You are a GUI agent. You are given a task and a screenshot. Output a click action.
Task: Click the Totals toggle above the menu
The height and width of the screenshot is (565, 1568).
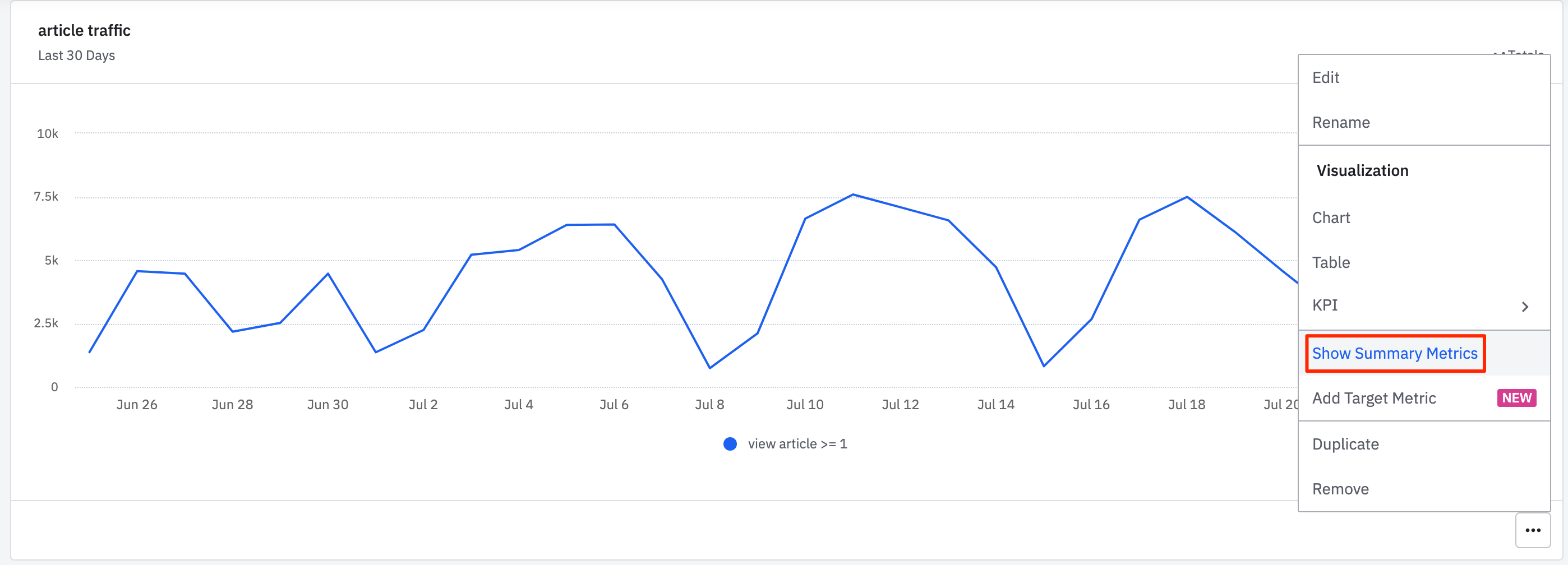(x=1518, y=54)
